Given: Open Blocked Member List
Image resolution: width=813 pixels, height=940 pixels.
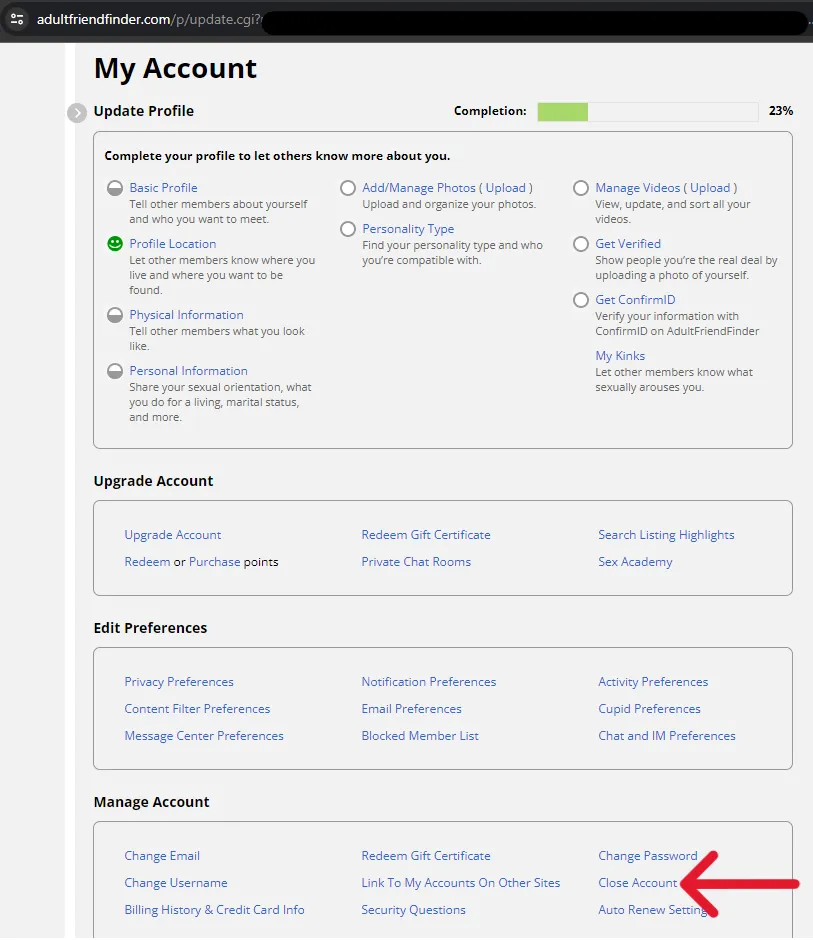Looking at the screenshot, I should pos(420,736).
